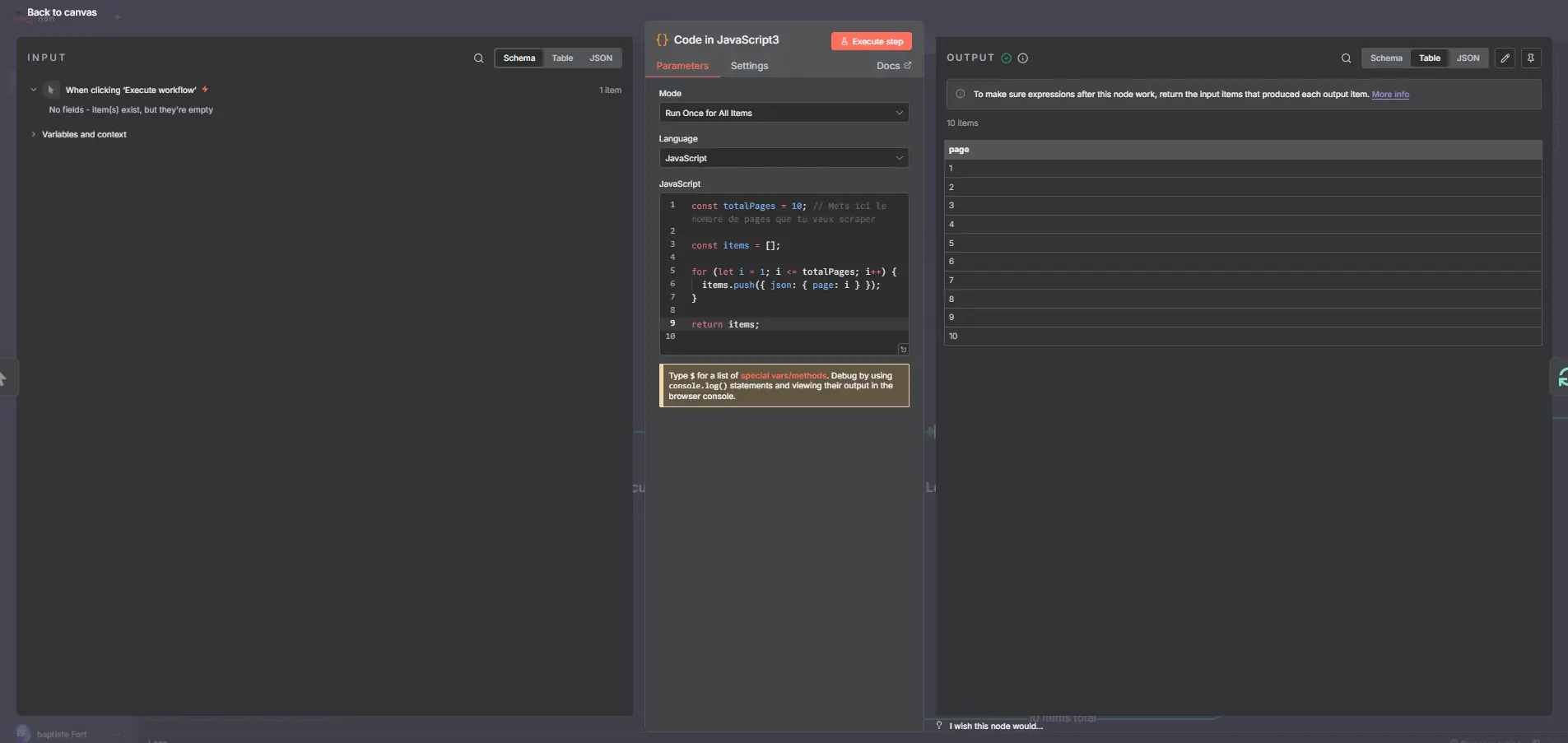Open the Parameters tab
1568x743 pixels.
(x=682, y=66)
